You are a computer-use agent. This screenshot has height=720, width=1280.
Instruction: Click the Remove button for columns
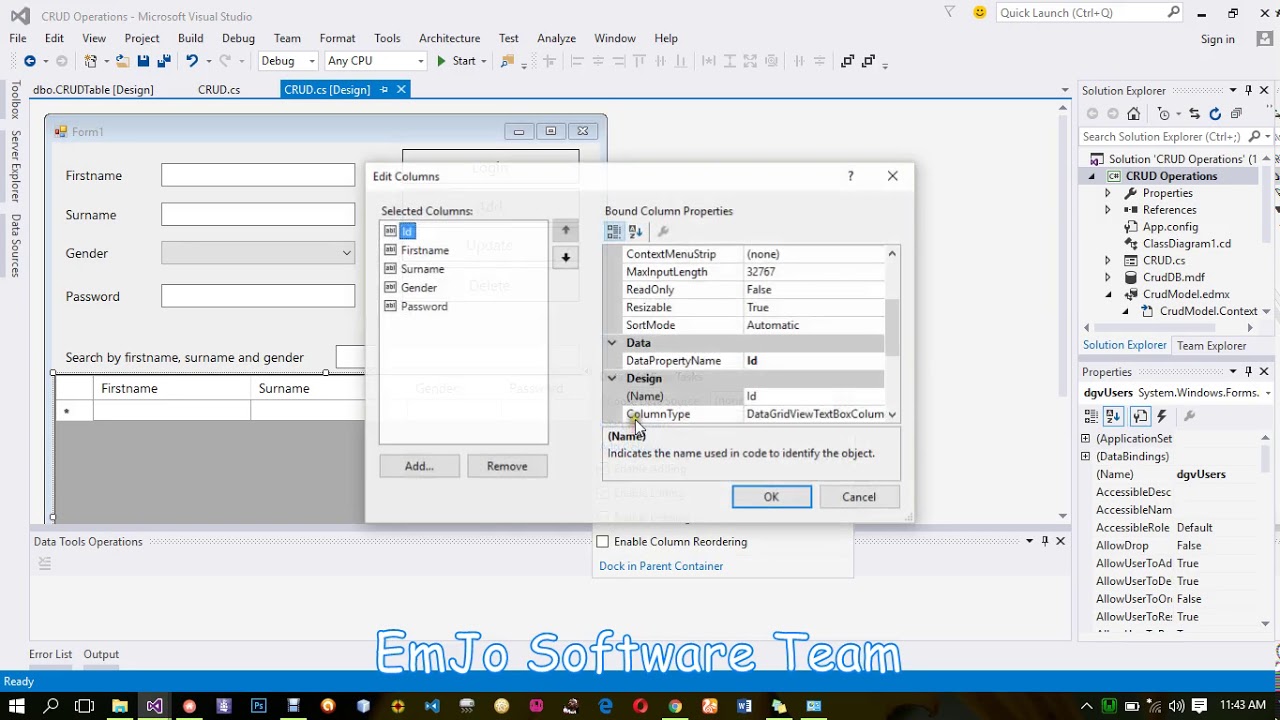point(507,466)
